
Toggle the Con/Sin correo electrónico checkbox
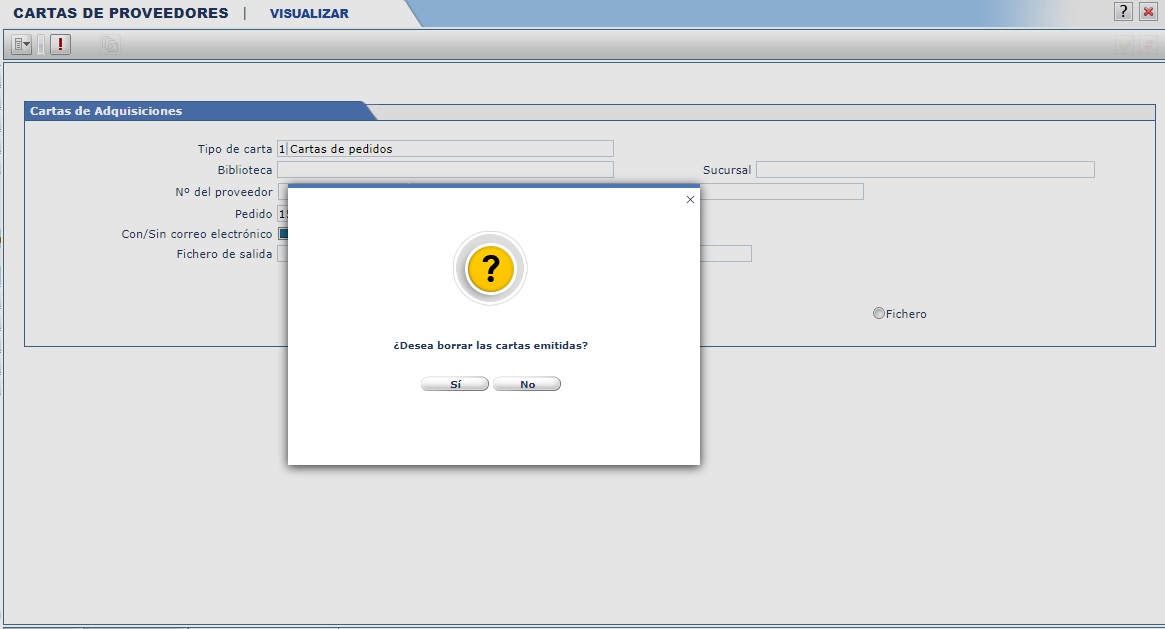(x=283, y=234)
